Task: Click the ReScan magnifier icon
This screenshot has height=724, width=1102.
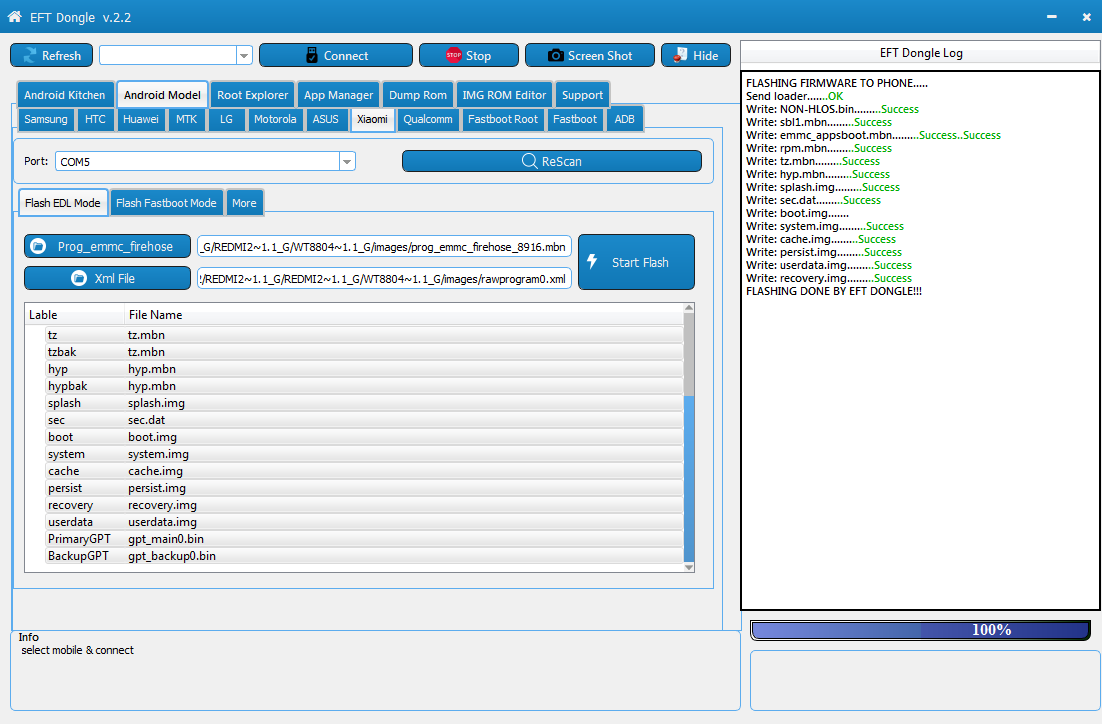Action: coord(530,161)
